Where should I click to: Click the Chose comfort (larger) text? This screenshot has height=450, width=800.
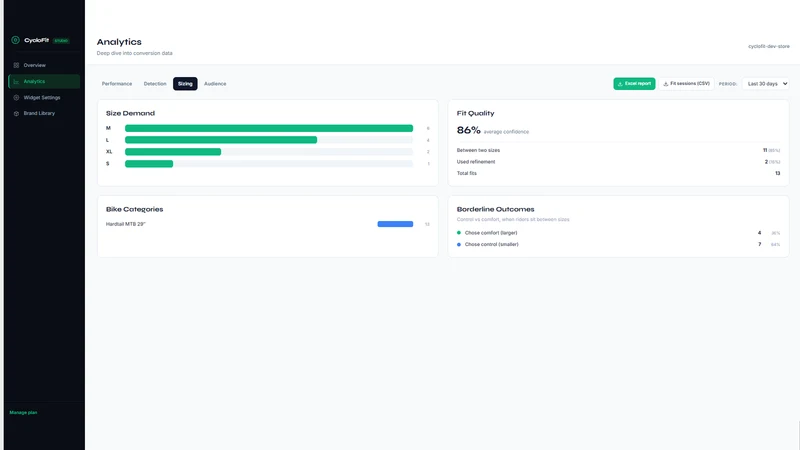[x=491, y=233]
